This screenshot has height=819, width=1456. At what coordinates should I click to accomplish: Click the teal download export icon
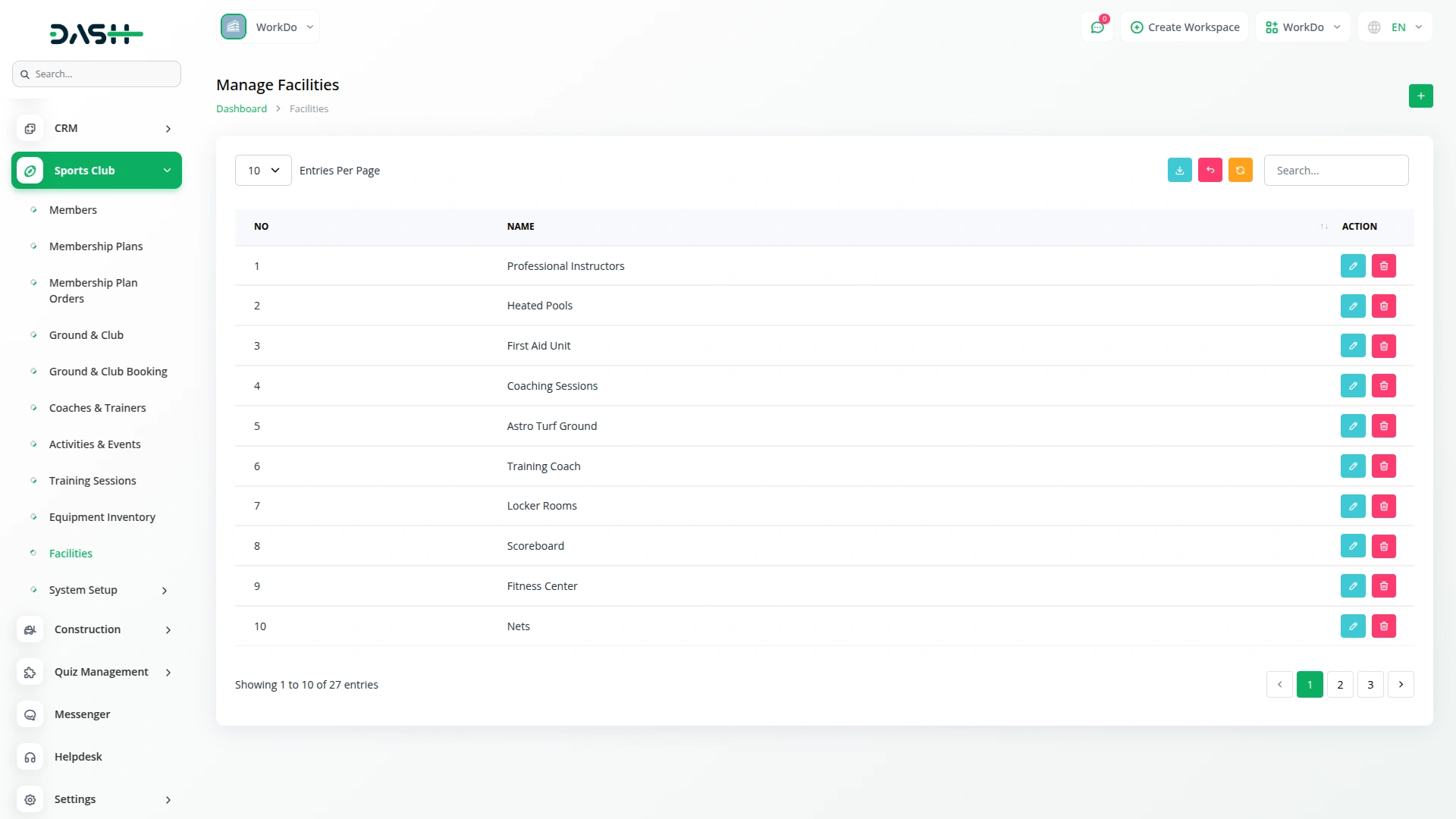click(1179, 171)
